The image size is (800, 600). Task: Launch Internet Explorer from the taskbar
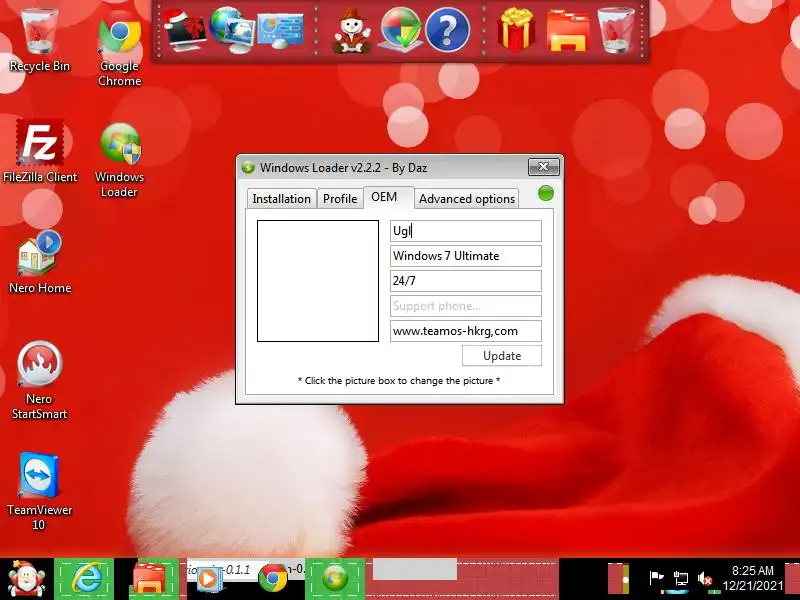point(85,579)
